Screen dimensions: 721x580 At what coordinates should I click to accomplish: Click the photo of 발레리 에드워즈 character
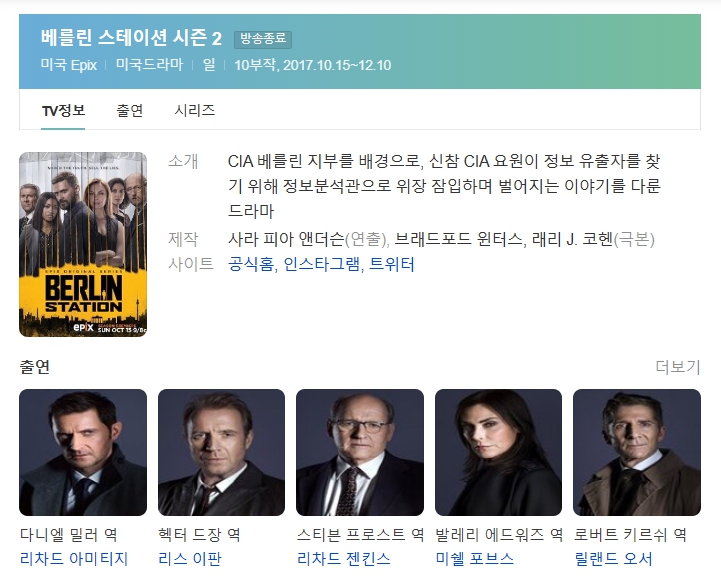pyautogui.click(x=498, y=453)
